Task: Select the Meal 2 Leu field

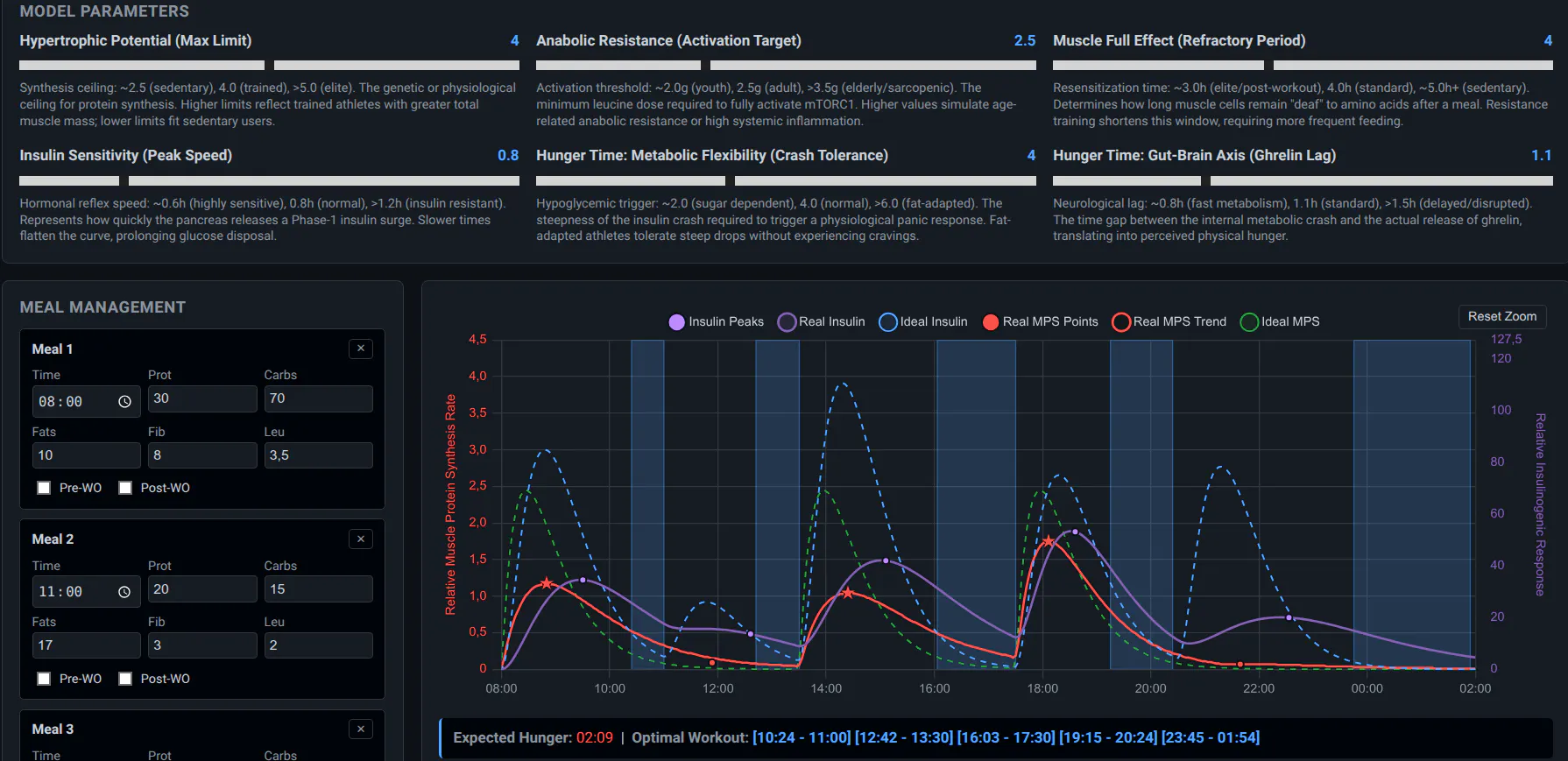Action: tap(319, 645)
